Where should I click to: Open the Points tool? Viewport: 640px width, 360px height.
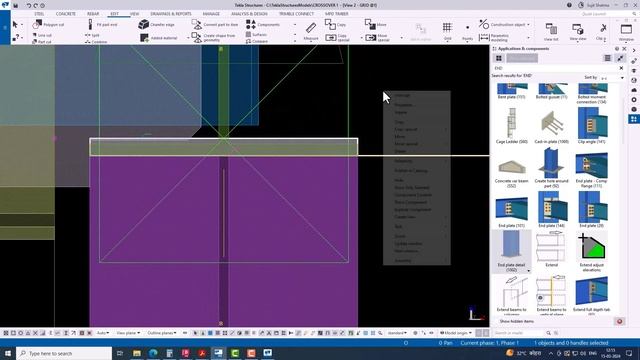pyautogui.click(x=467, y=31)
